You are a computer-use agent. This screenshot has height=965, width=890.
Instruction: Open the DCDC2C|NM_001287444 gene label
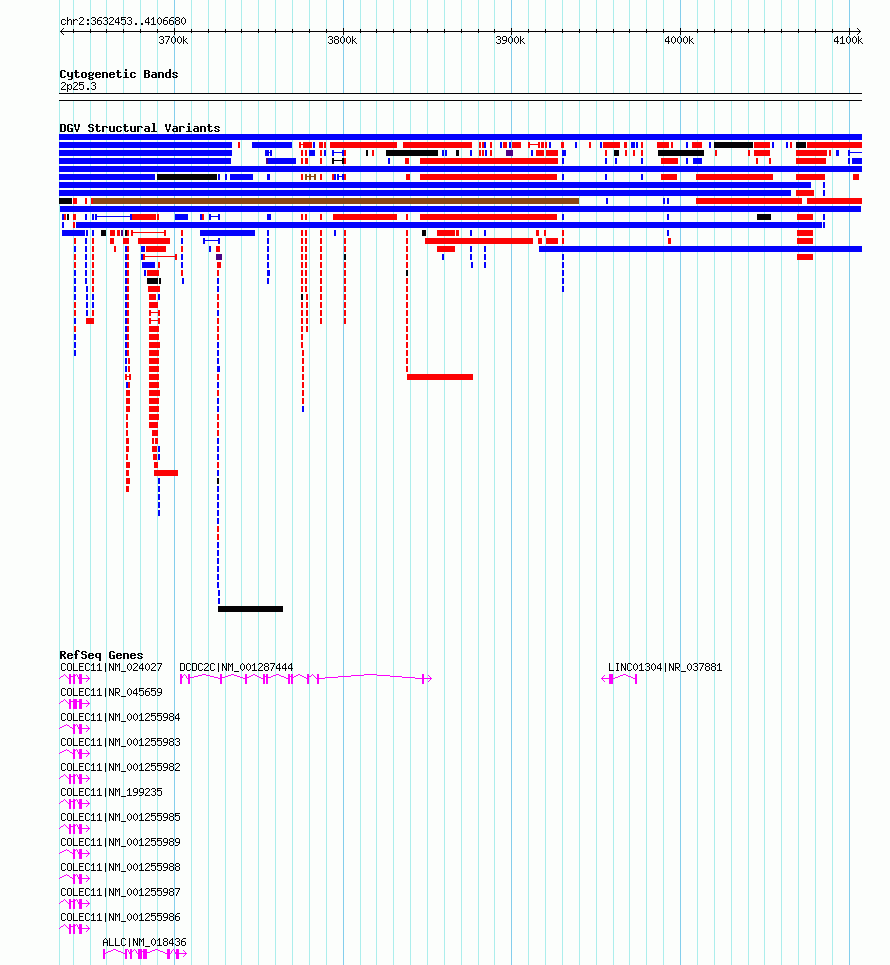click(236, 667)
